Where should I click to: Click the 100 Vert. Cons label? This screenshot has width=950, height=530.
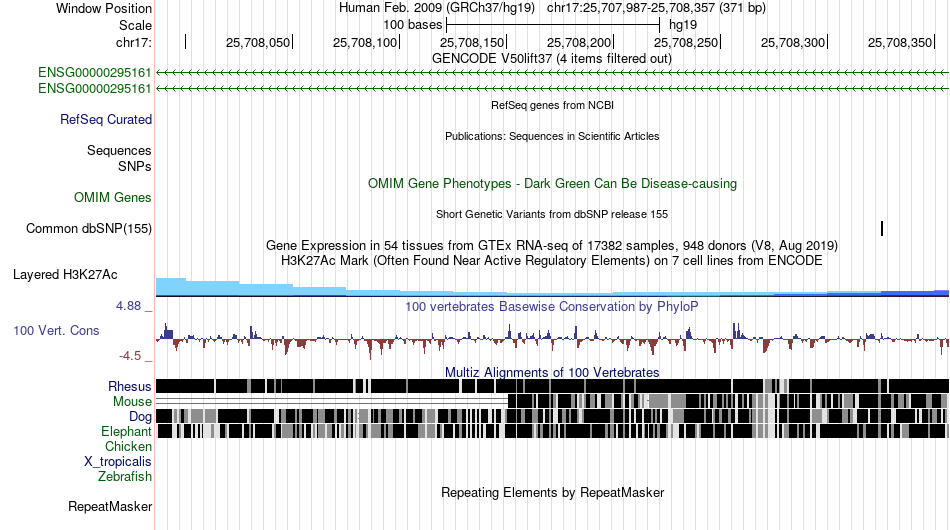click(56, 330)
